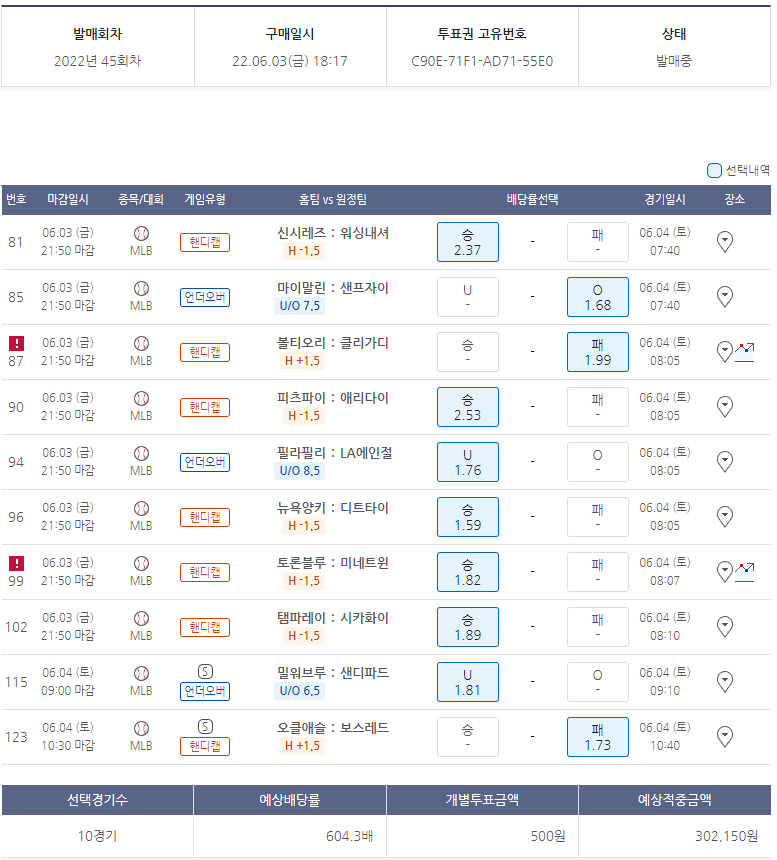Select 패 for 신시레즈 vs 워싱내셔

(x=598, y=242)
